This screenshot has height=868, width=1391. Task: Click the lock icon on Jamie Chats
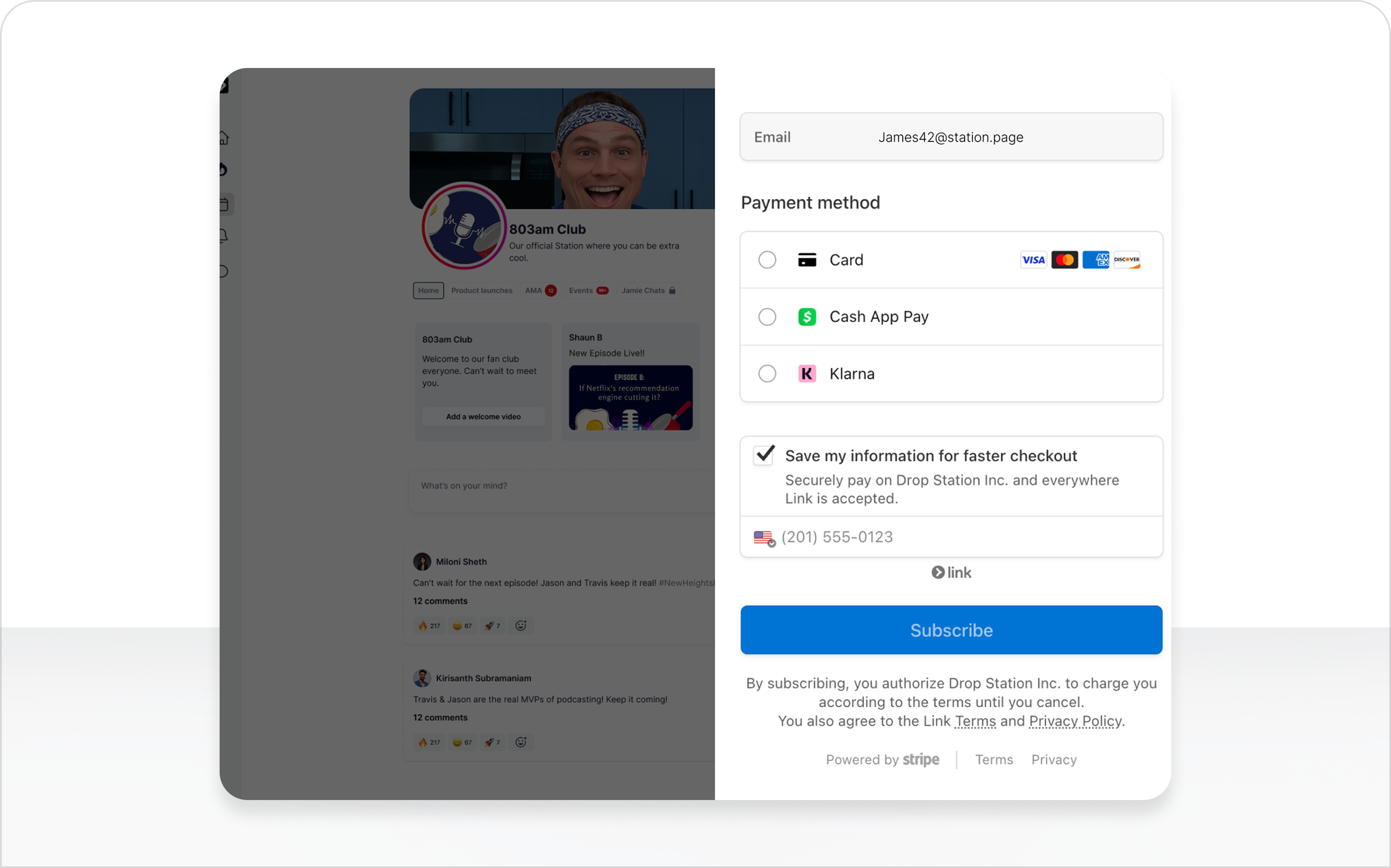pos(672,291)
